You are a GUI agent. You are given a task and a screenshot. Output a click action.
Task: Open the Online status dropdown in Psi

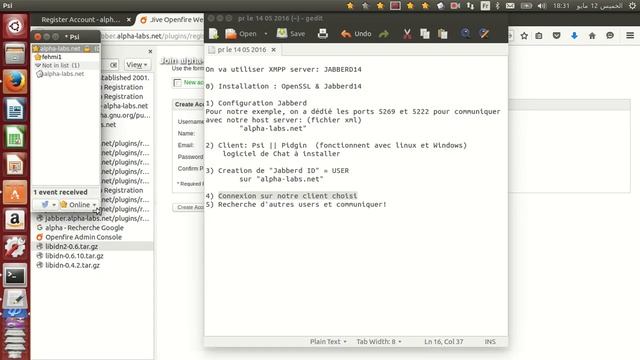click(78, 204)
